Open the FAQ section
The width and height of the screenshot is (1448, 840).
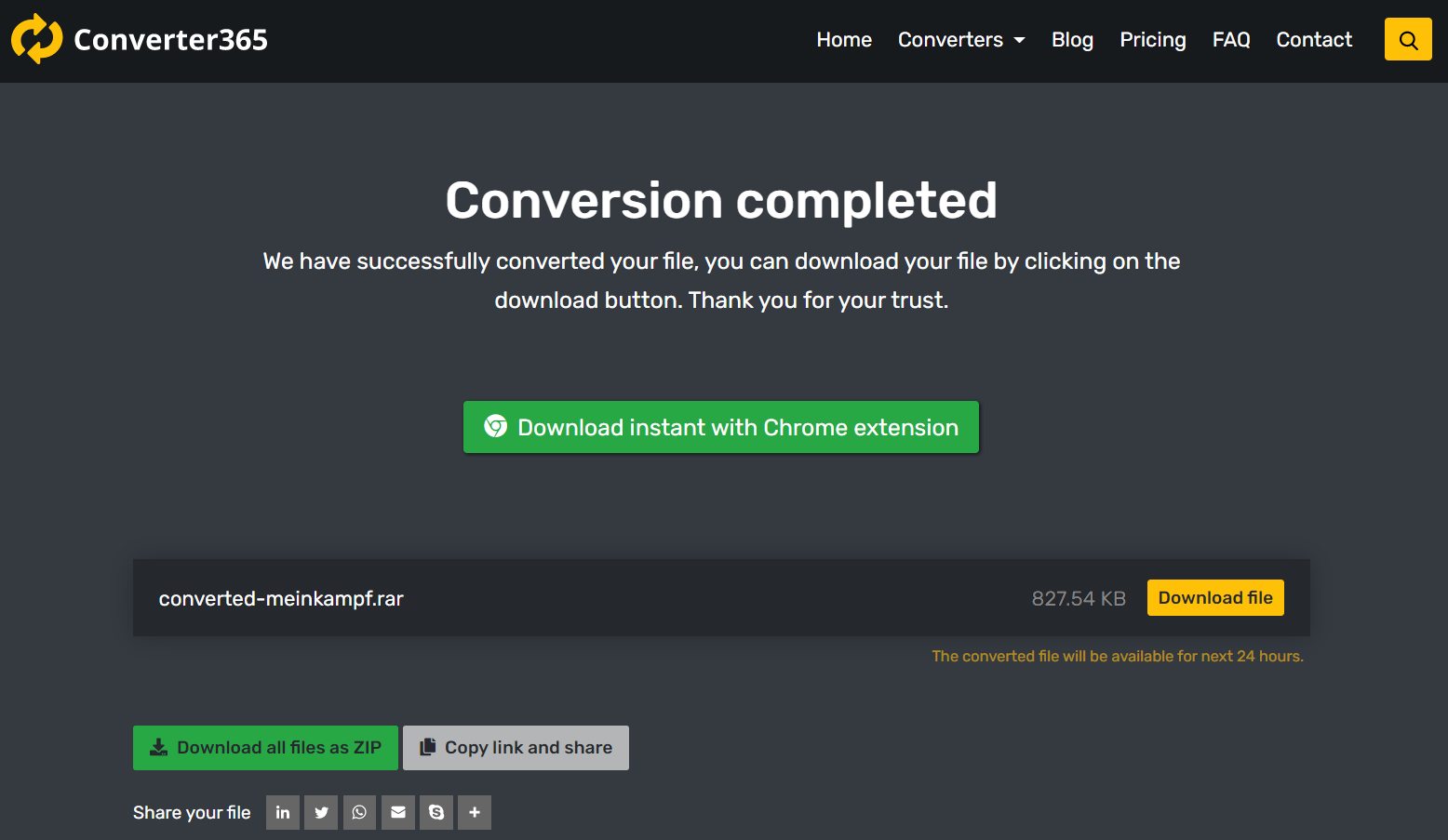pyautogui.click(x=1231, y=39)
